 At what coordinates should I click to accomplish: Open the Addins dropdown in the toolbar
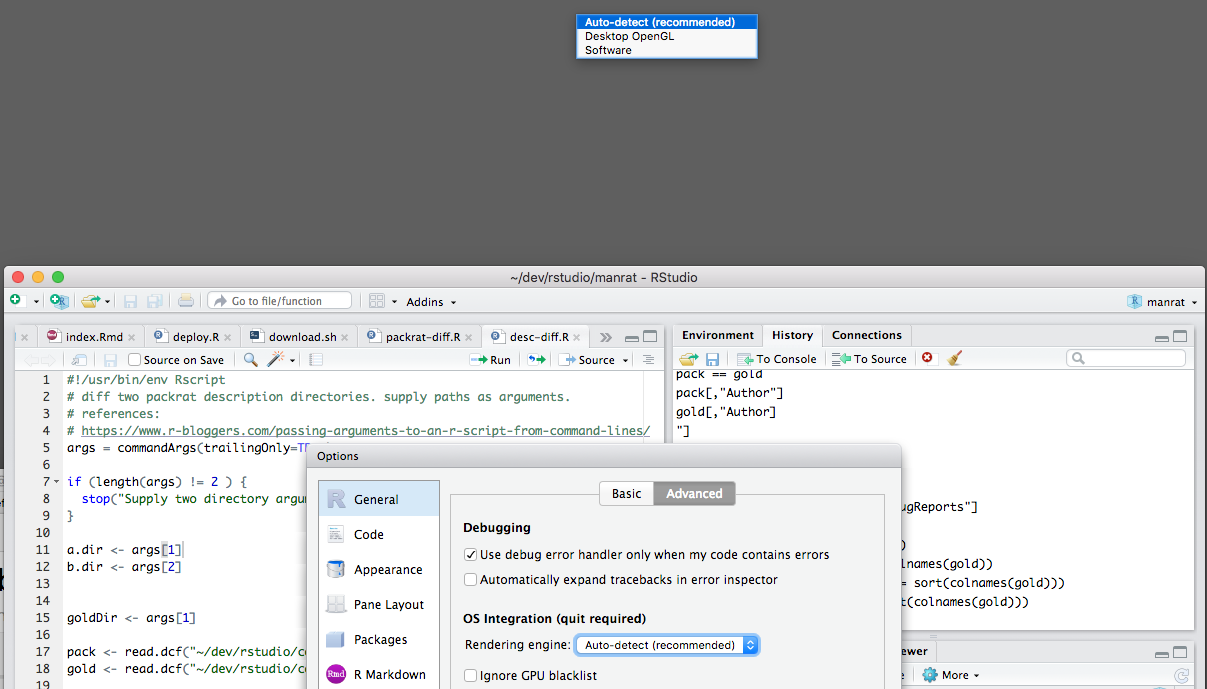pyautogui.click(x=430, y=301)
